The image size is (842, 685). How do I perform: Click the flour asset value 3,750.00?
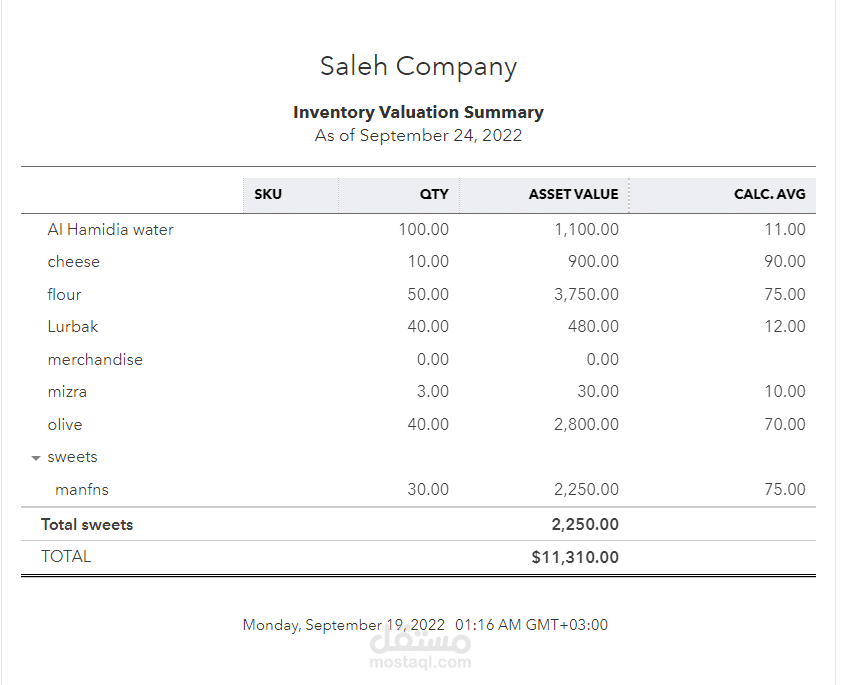click(x=586, y=295)
